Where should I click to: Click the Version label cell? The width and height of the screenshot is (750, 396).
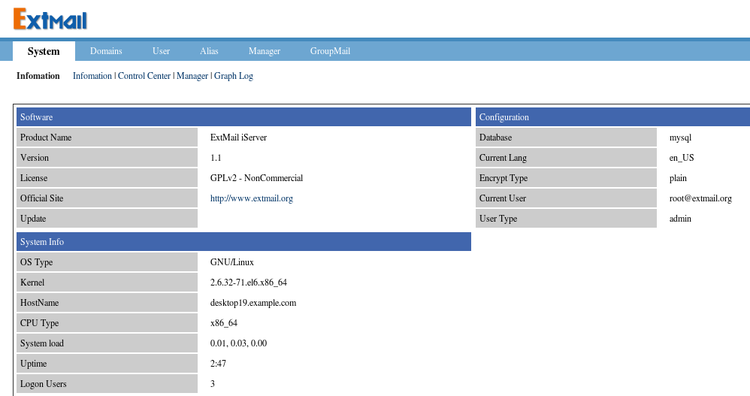pos(107,157)
